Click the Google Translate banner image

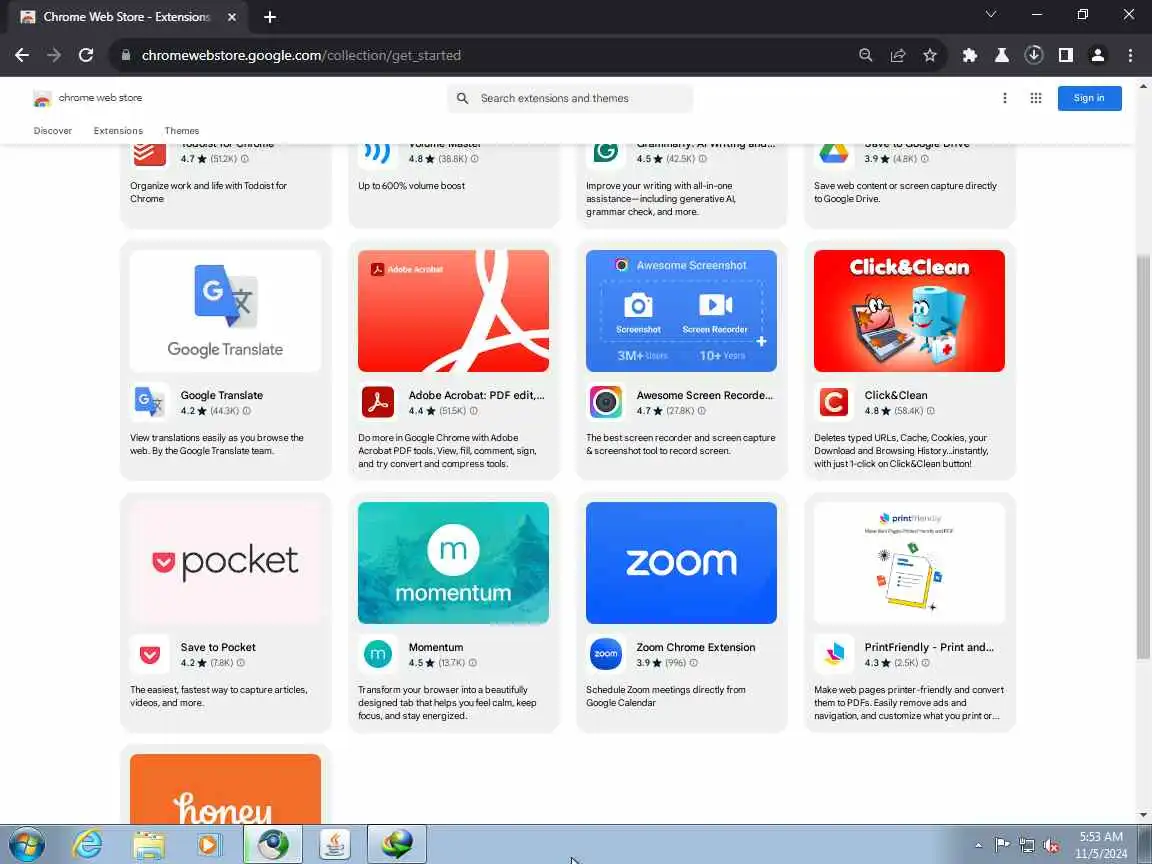(x=226, y=311)
